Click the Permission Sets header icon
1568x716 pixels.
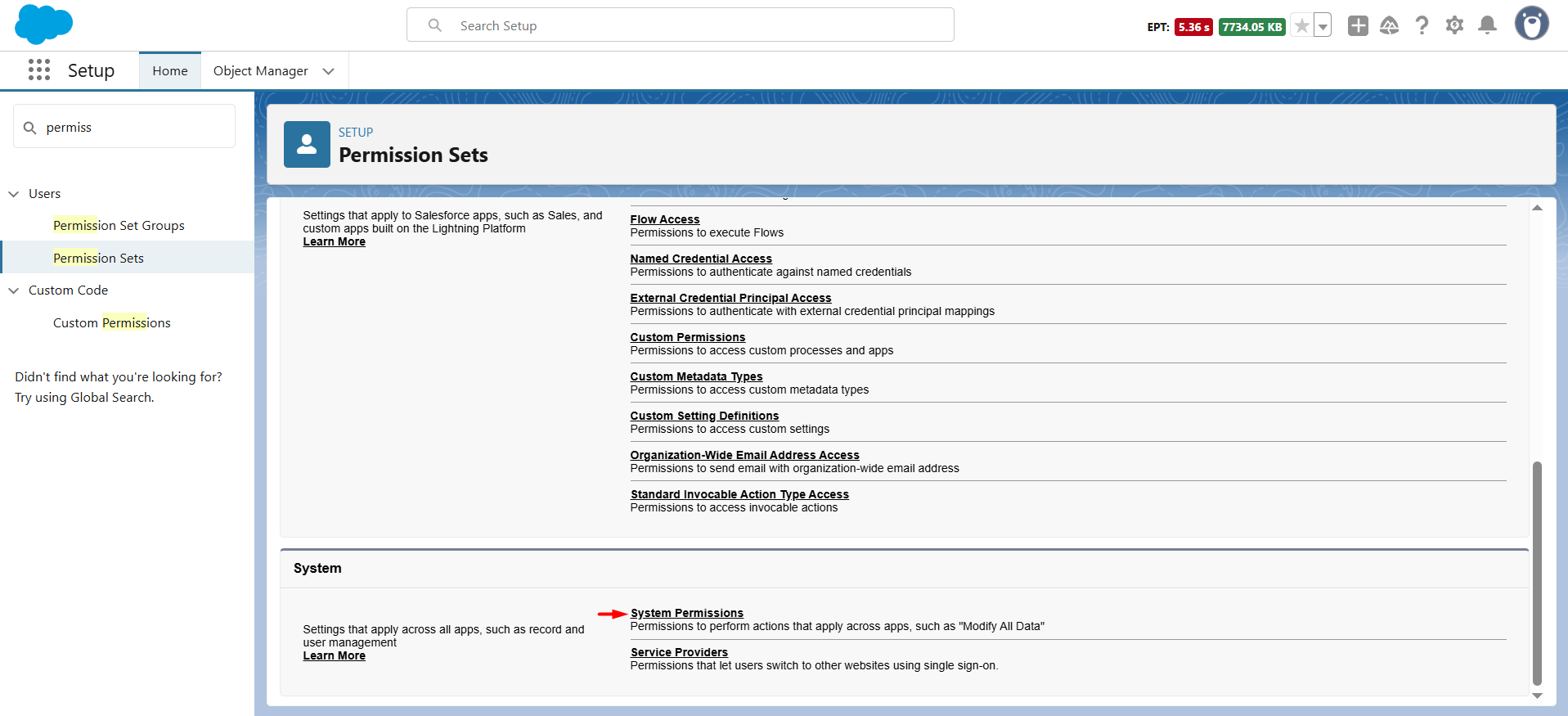307,144
